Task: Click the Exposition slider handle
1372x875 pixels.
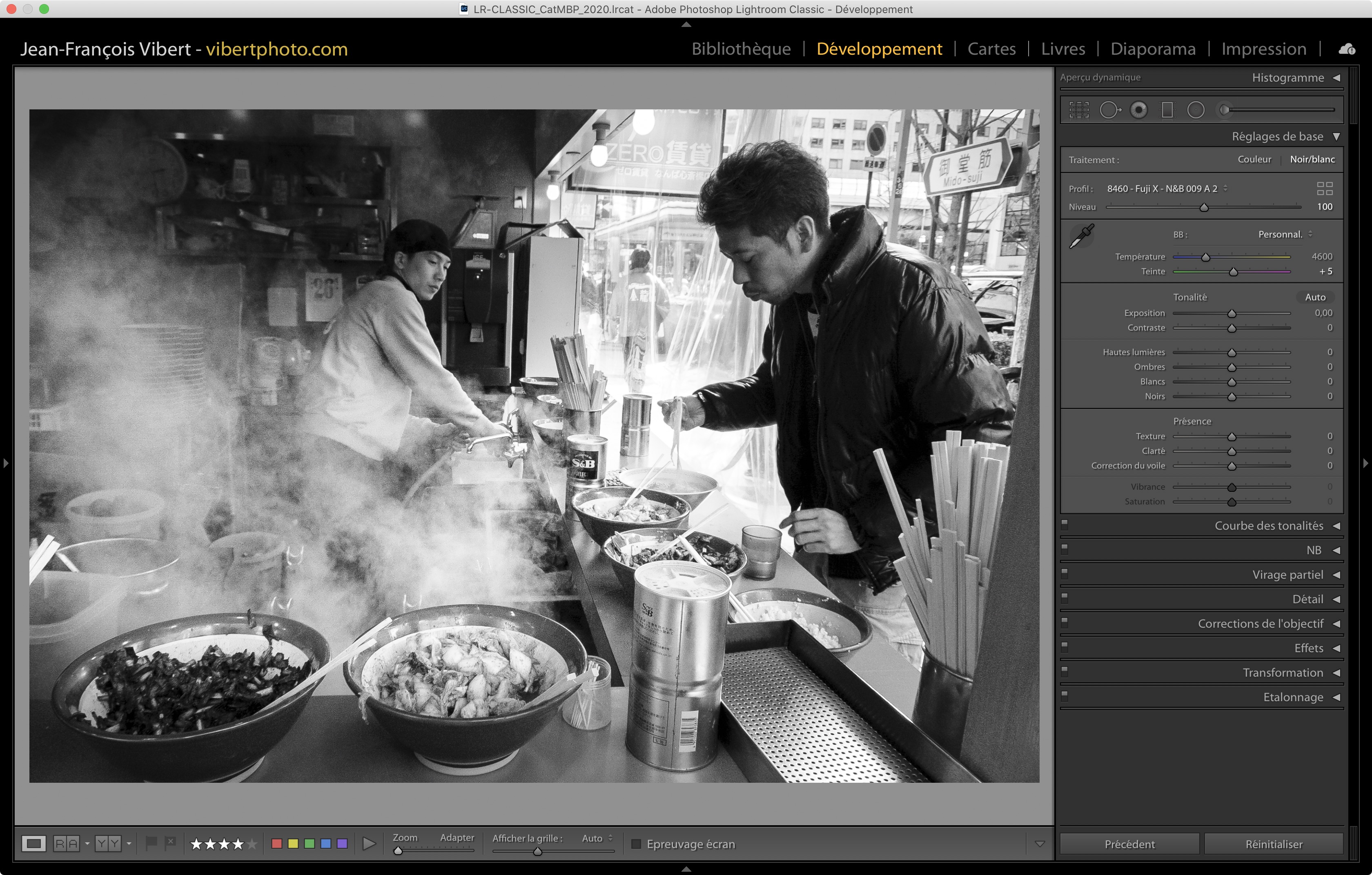Action: pyautogui.click(x=1231, y=314)
